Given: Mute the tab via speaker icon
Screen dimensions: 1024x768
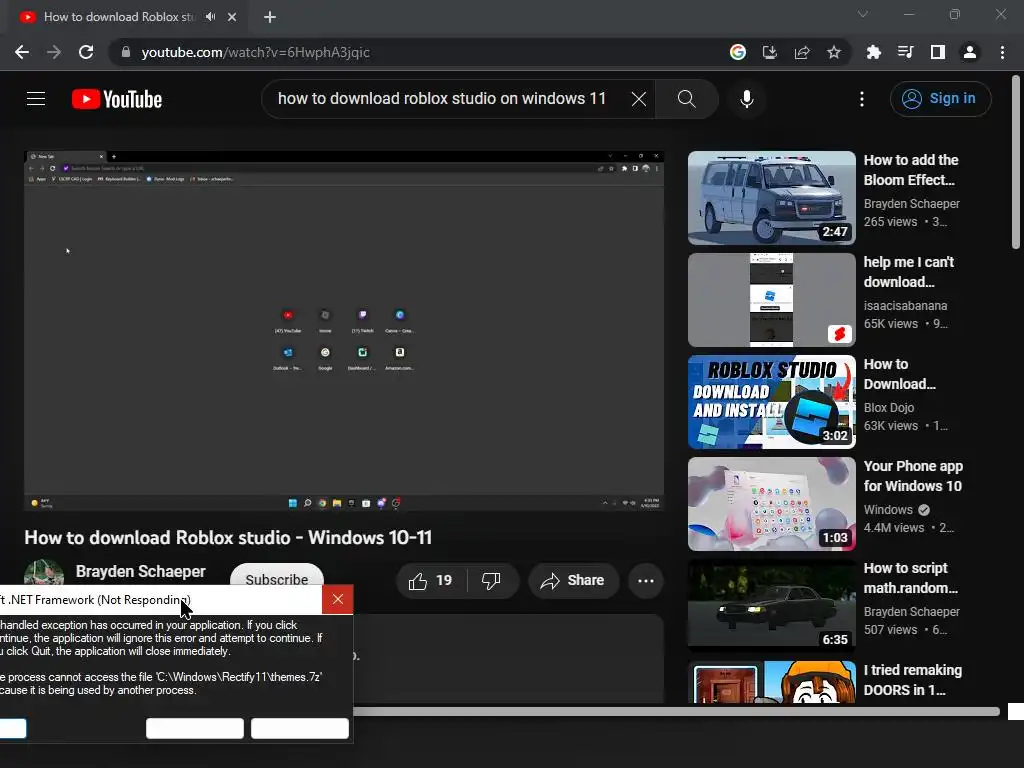Looking at the screenshot, I should click(210, 17).
